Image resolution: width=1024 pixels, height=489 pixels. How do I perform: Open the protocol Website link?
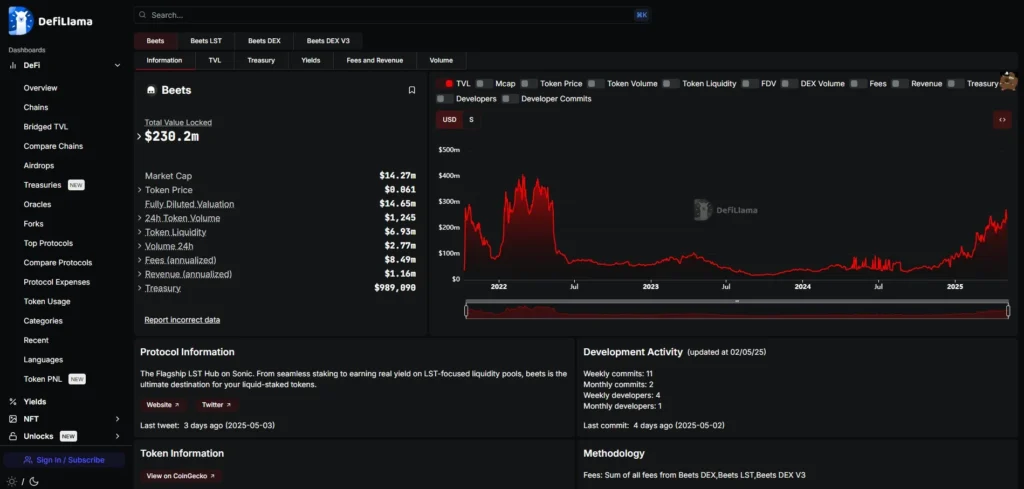click(163, 405)
